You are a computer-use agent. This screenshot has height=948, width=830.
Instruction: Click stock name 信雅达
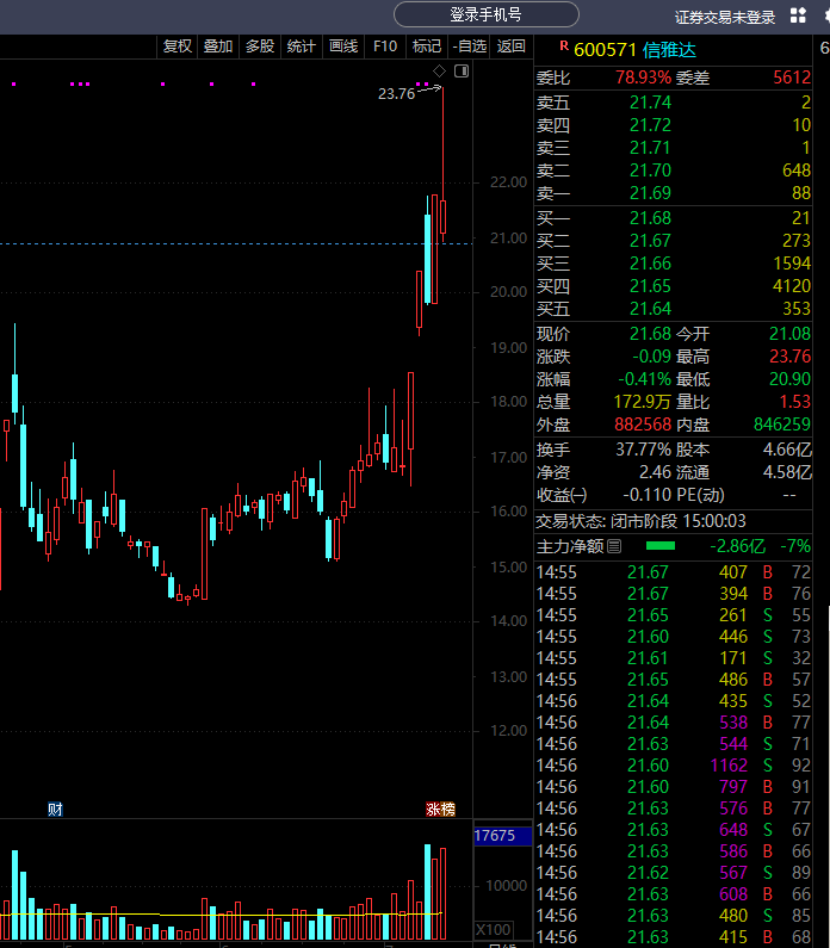click(669, 50)
